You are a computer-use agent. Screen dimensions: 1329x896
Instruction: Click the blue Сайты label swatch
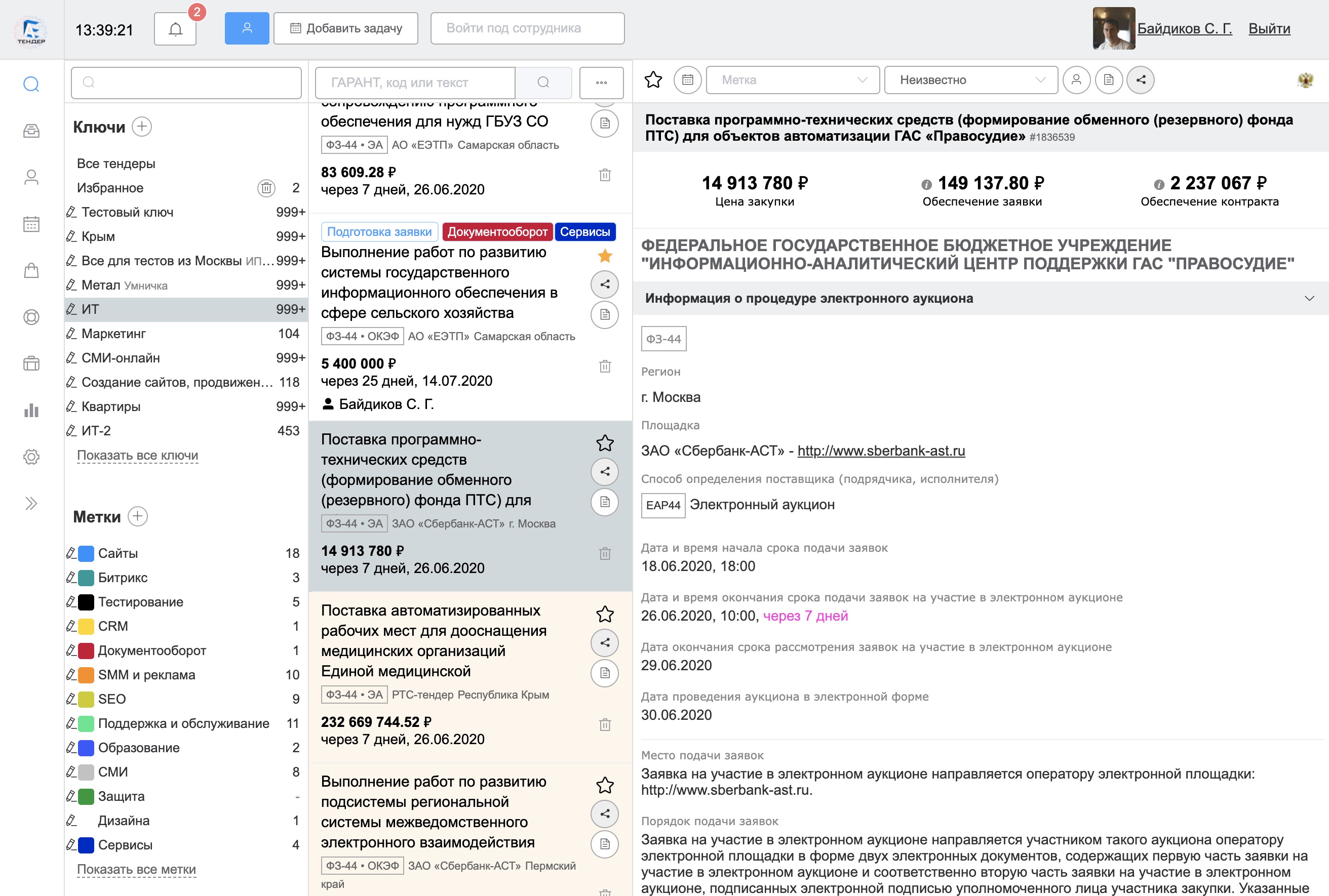click(86, 554)
